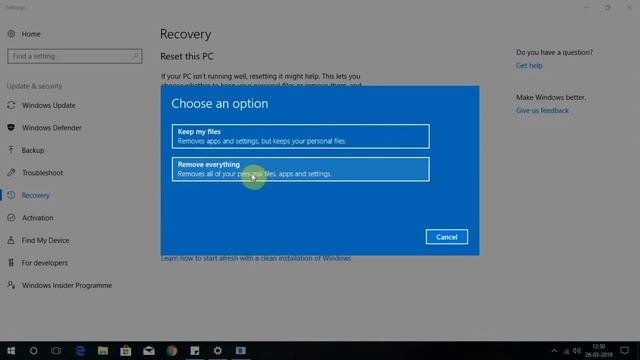This screenshot has height=360, width=640.
Task: Open File Explorer from taskbar
Action: click(103, 351)
